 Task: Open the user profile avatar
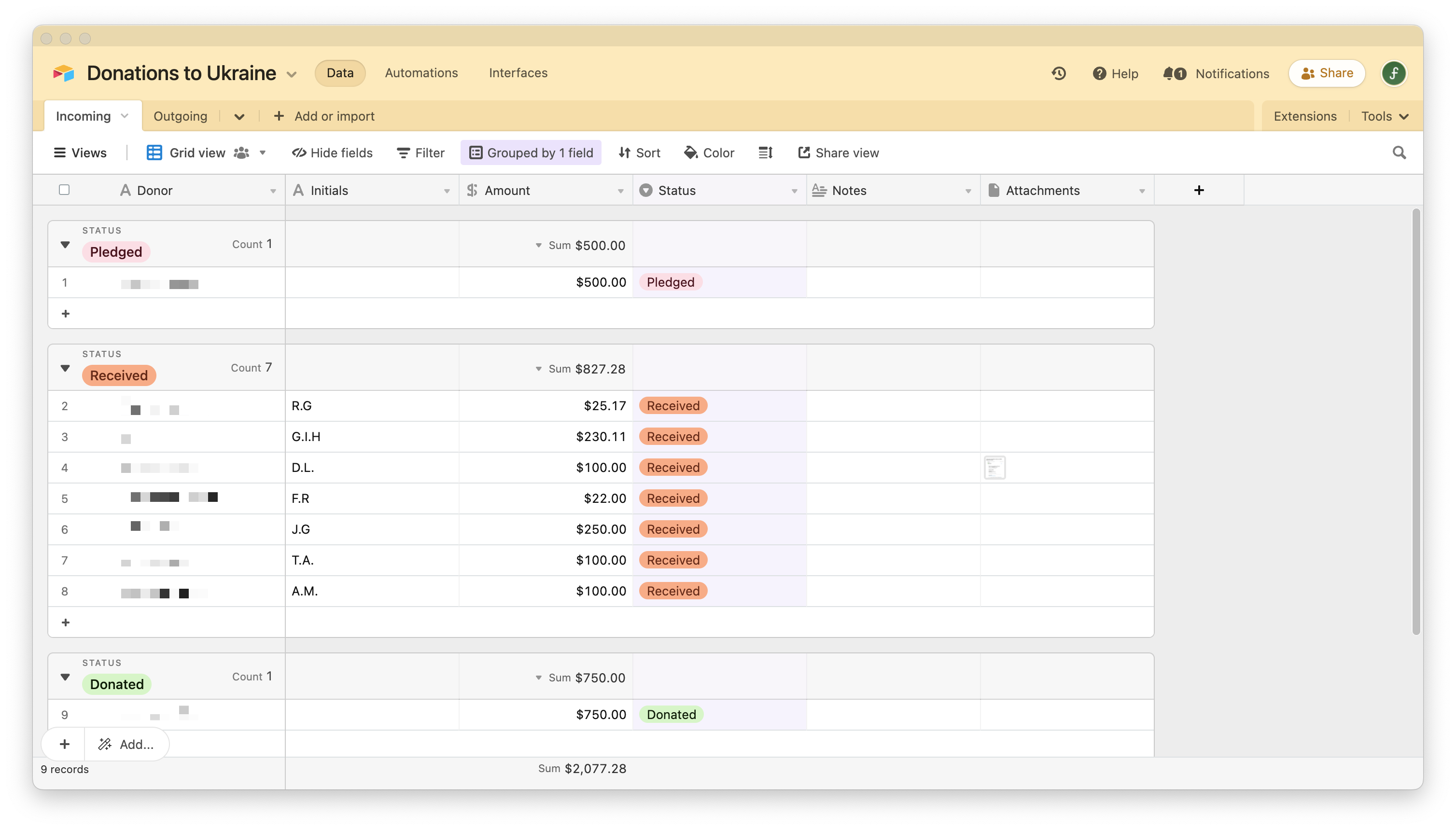tap(1393, 73)
